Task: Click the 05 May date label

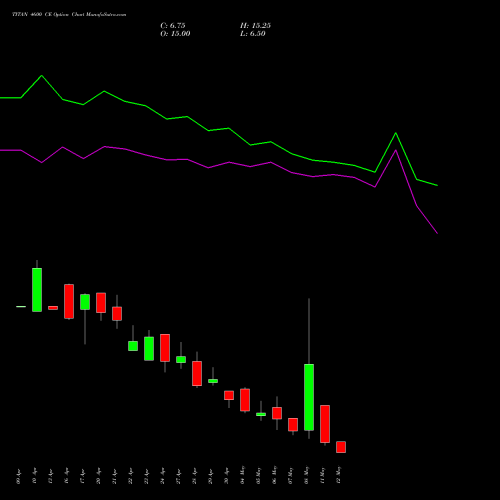Action: 259,475
